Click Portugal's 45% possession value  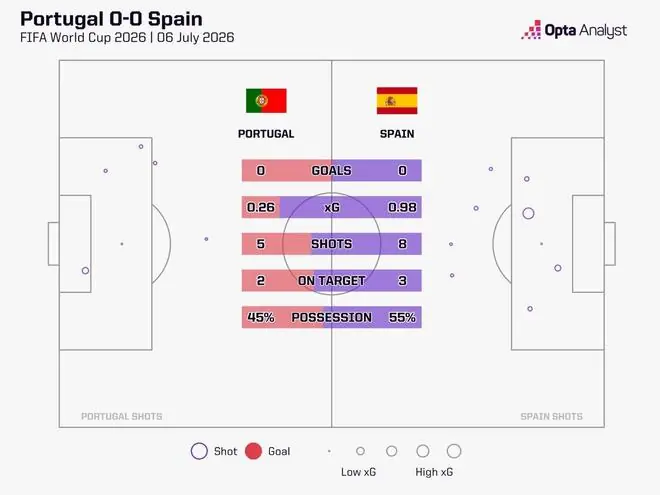(x=261, y=317)
